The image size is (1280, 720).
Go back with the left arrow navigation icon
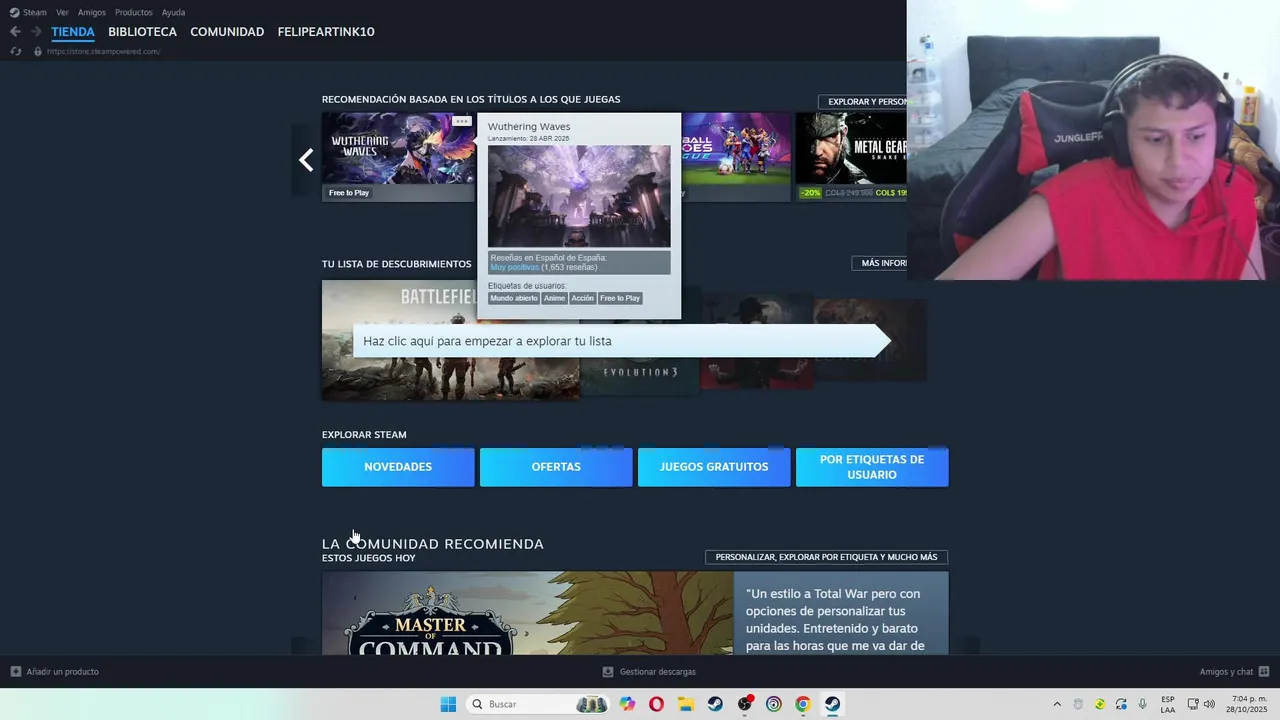tap(15, 32)
